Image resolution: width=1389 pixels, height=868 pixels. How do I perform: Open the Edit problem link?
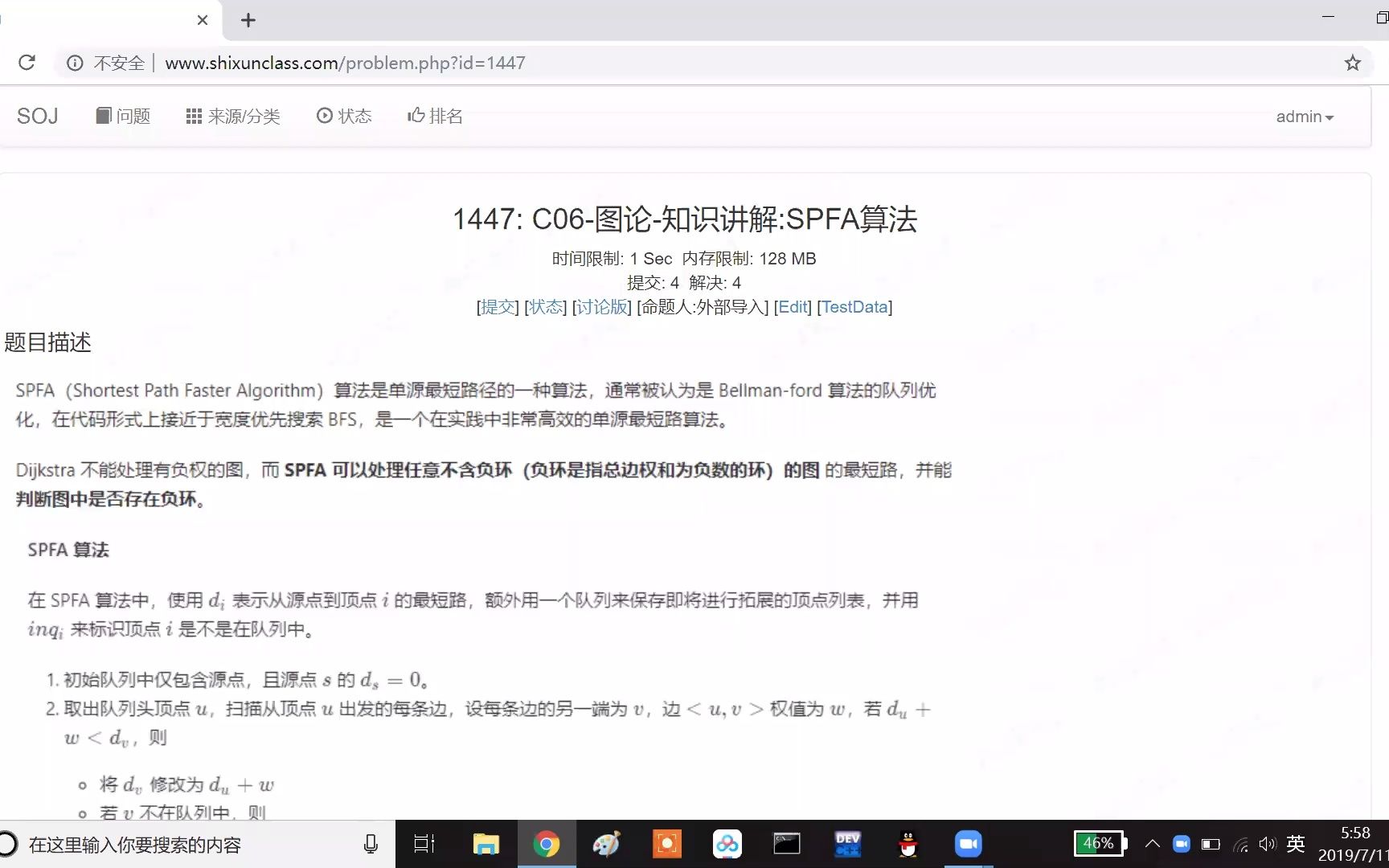pos(793,307)
